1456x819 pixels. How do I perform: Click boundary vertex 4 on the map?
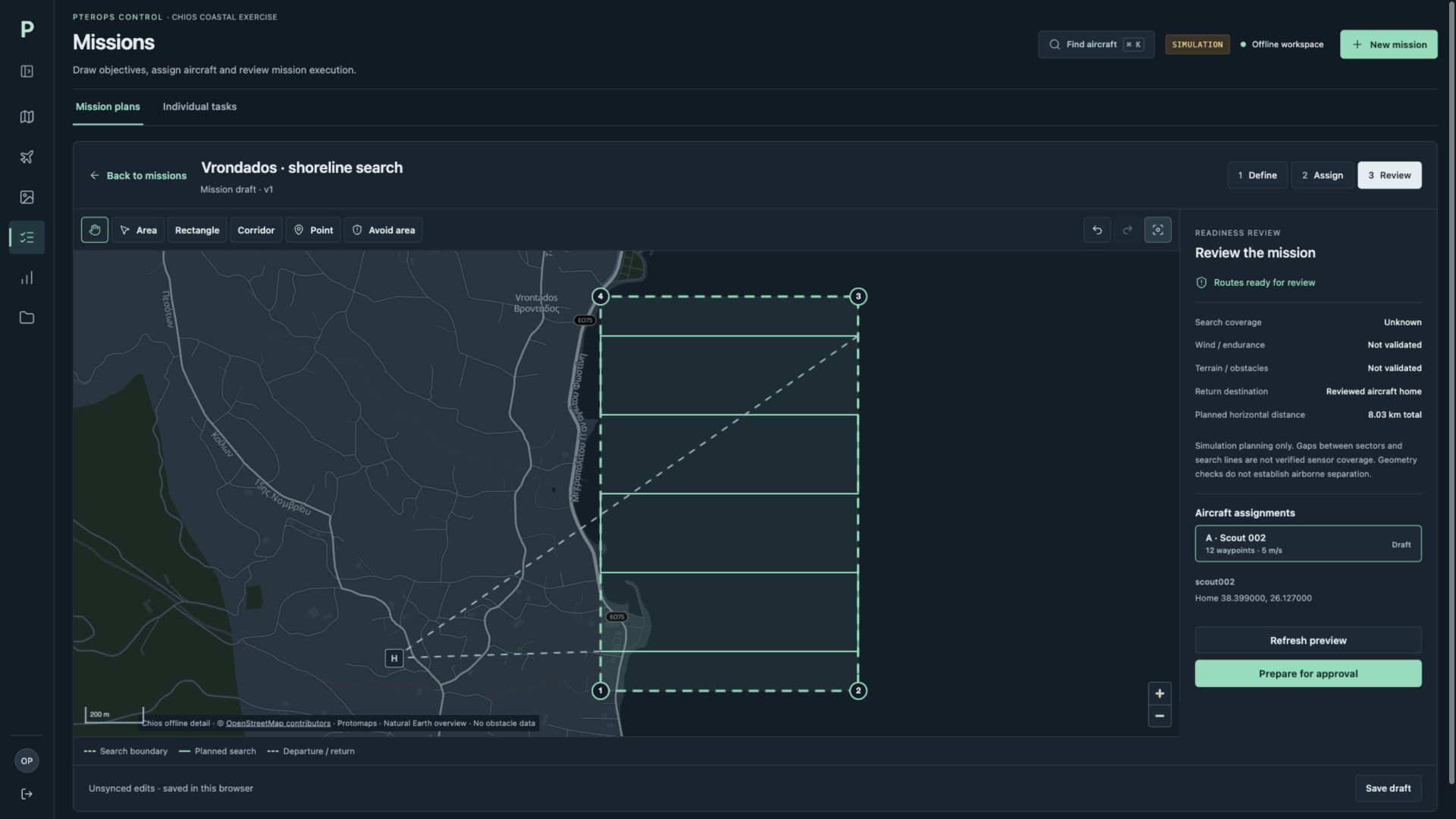point(600,297)
